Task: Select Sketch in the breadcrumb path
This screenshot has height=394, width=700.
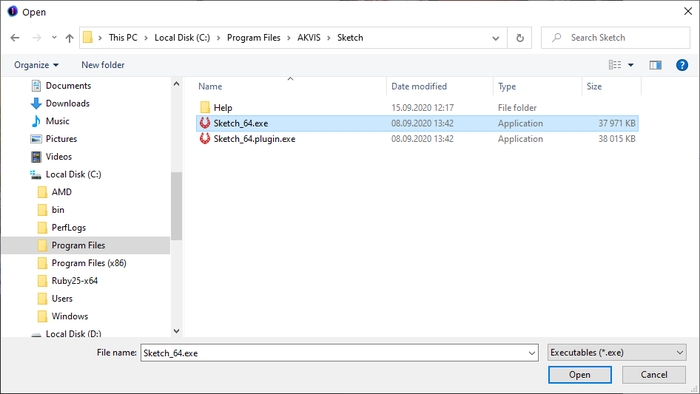Action: pyautogui.click(x=350, y=37)
